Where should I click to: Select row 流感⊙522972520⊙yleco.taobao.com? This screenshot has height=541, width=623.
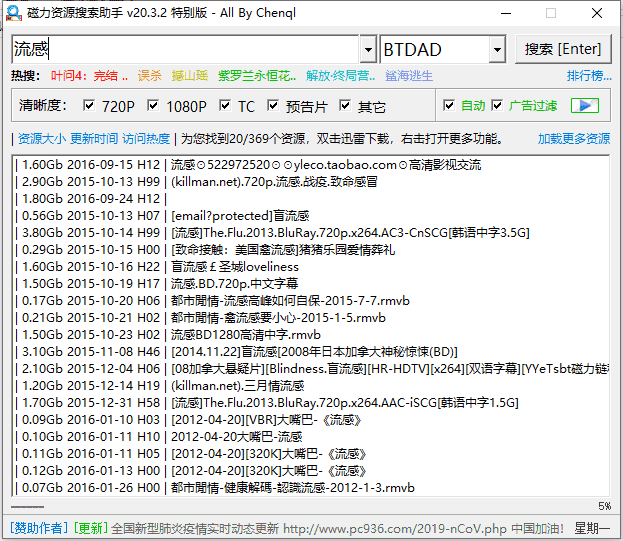[x=311, y=164]
